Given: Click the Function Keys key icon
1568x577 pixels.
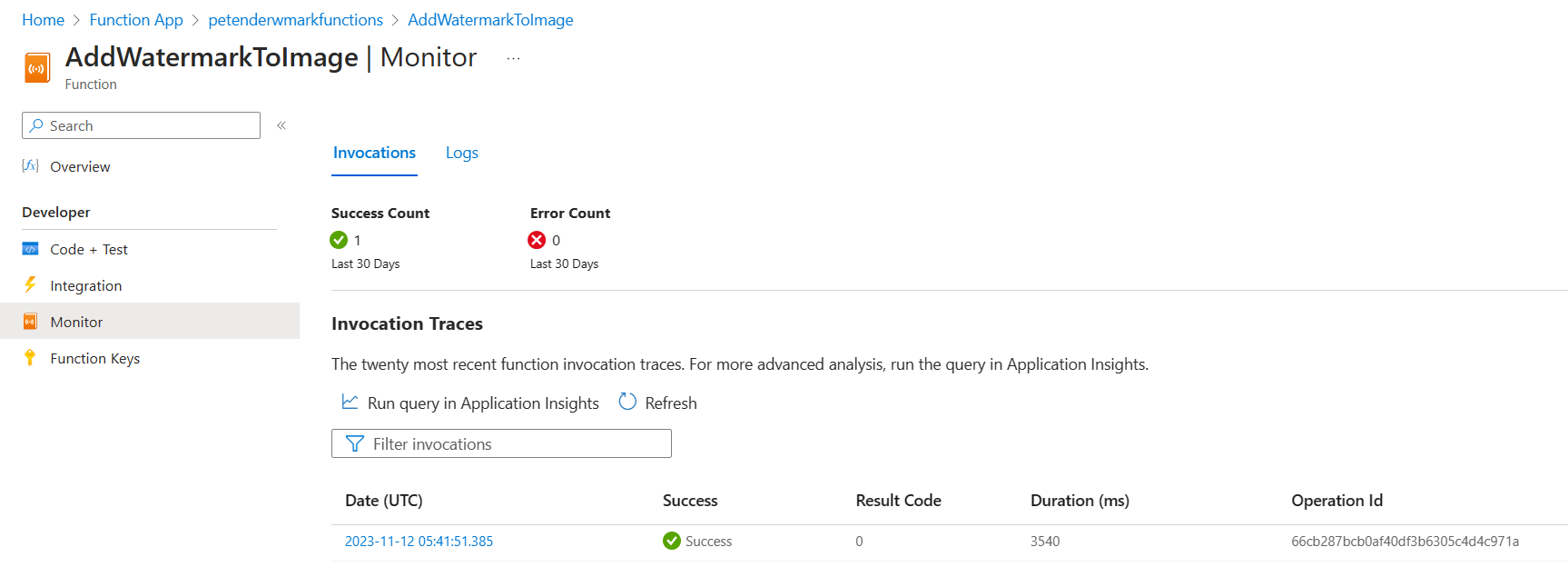Looking at the screenshot, I should point(30,357).
